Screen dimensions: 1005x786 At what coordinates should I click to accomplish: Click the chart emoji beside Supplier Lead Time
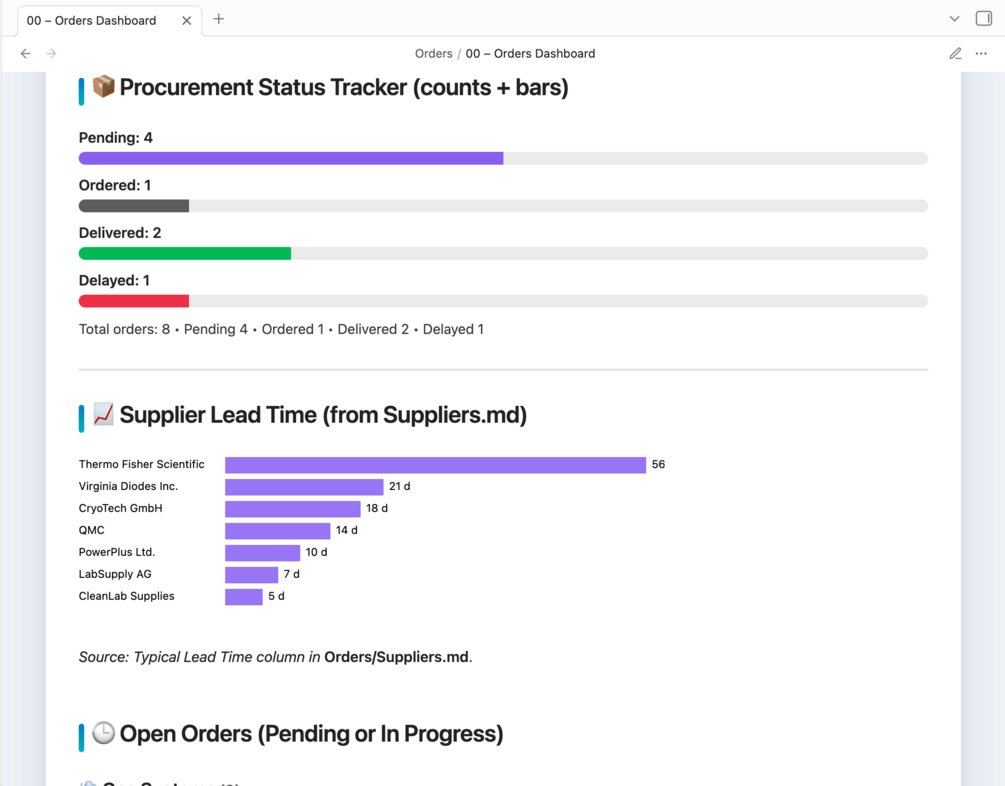(x=103, y=414)
